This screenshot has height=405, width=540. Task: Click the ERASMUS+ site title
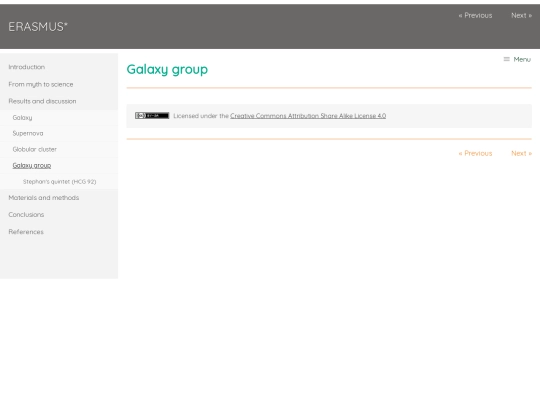(x=38, y=27)
